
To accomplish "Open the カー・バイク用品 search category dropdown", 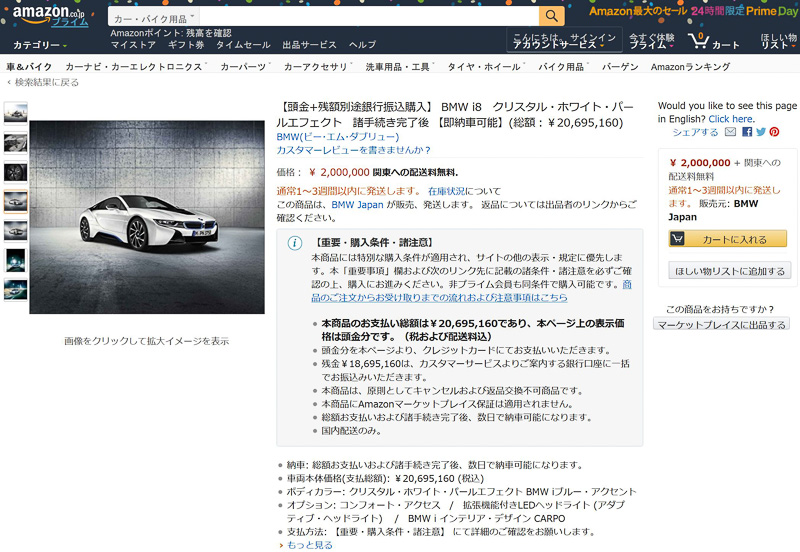I will [154, 19].
